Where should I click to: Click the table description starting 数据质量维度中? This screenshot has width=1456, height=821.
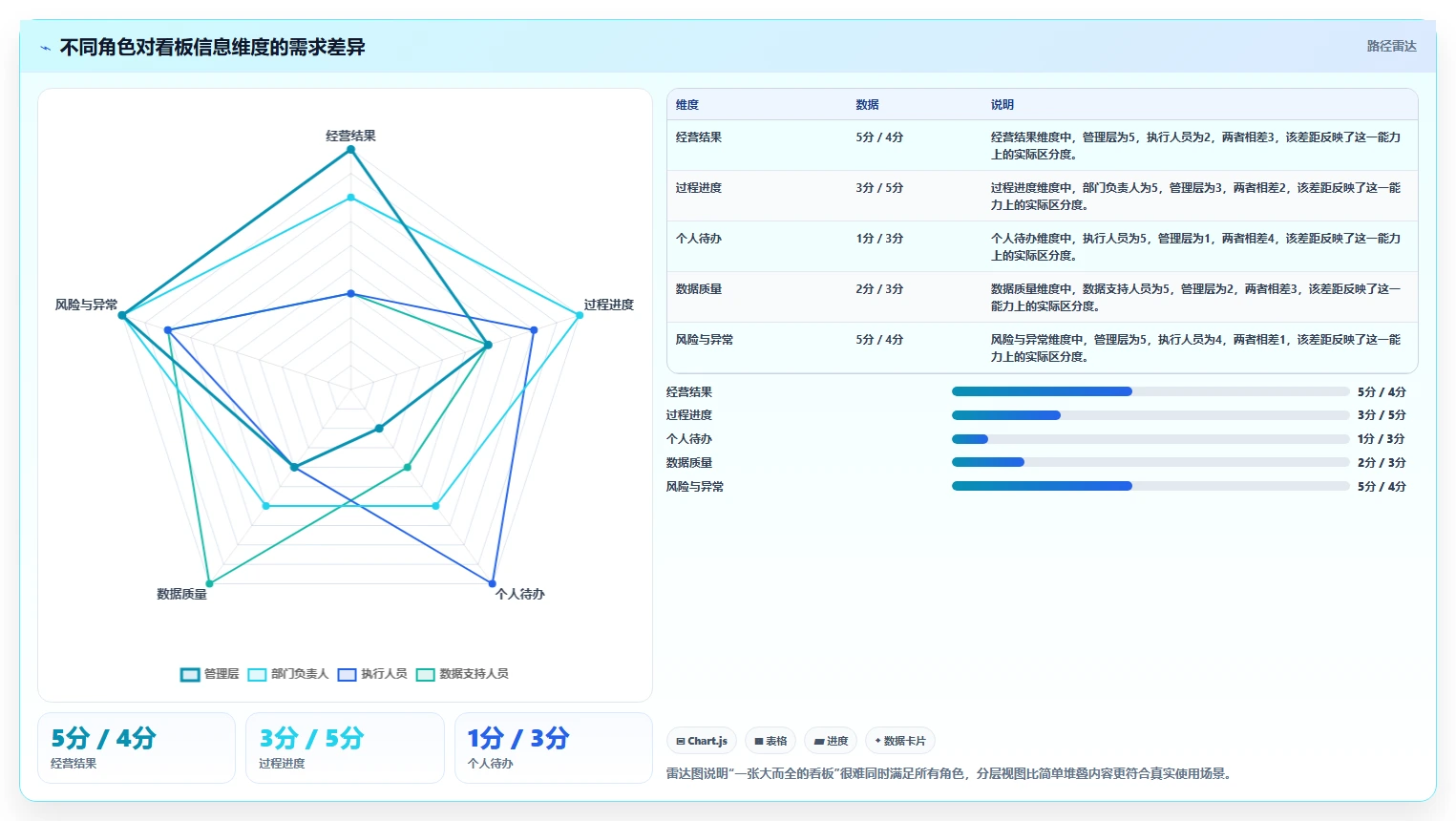click(1195, 298)
